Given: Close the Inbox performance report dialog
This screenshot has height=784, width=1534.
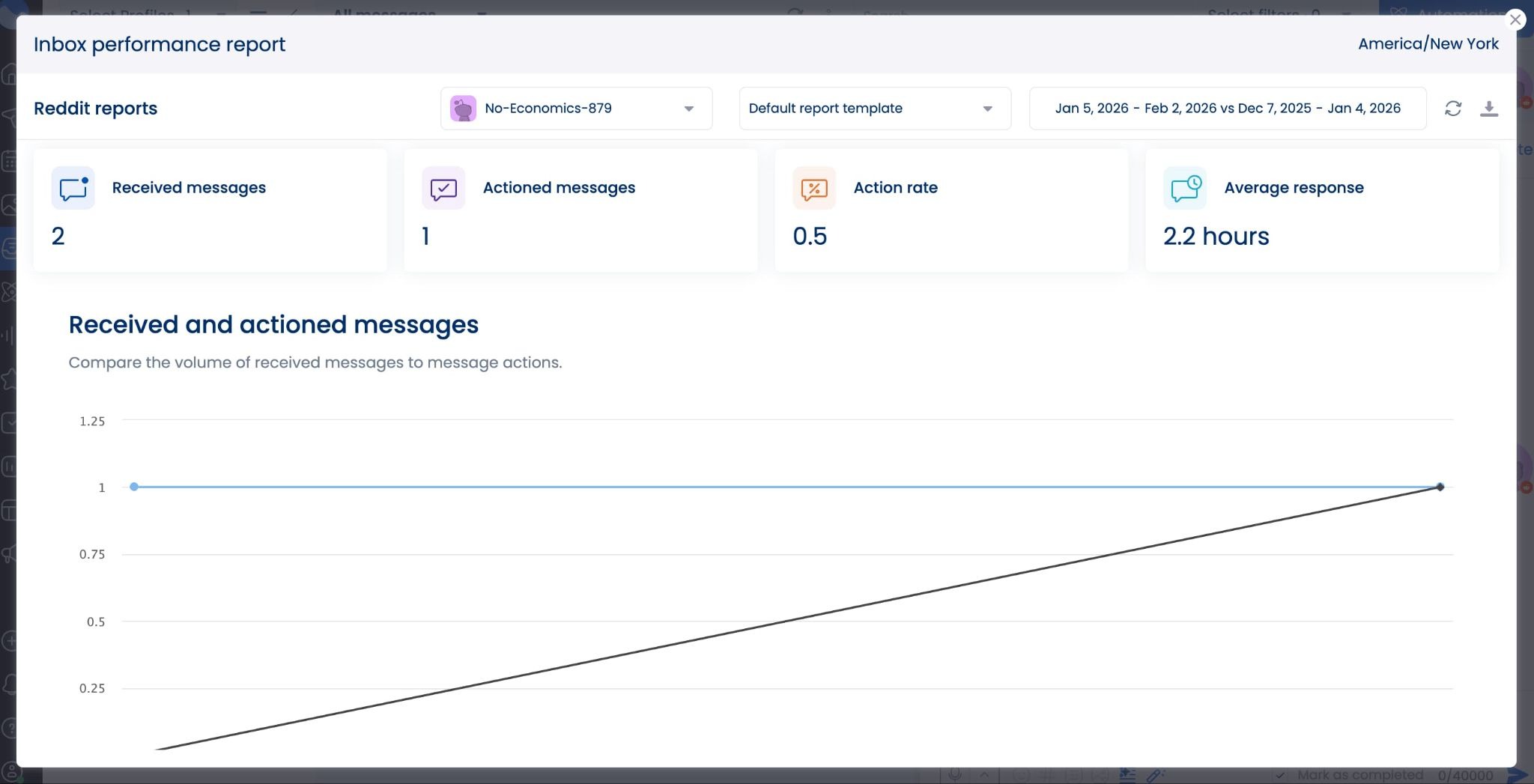Looking at the screenshot, I should [1516, 19].
